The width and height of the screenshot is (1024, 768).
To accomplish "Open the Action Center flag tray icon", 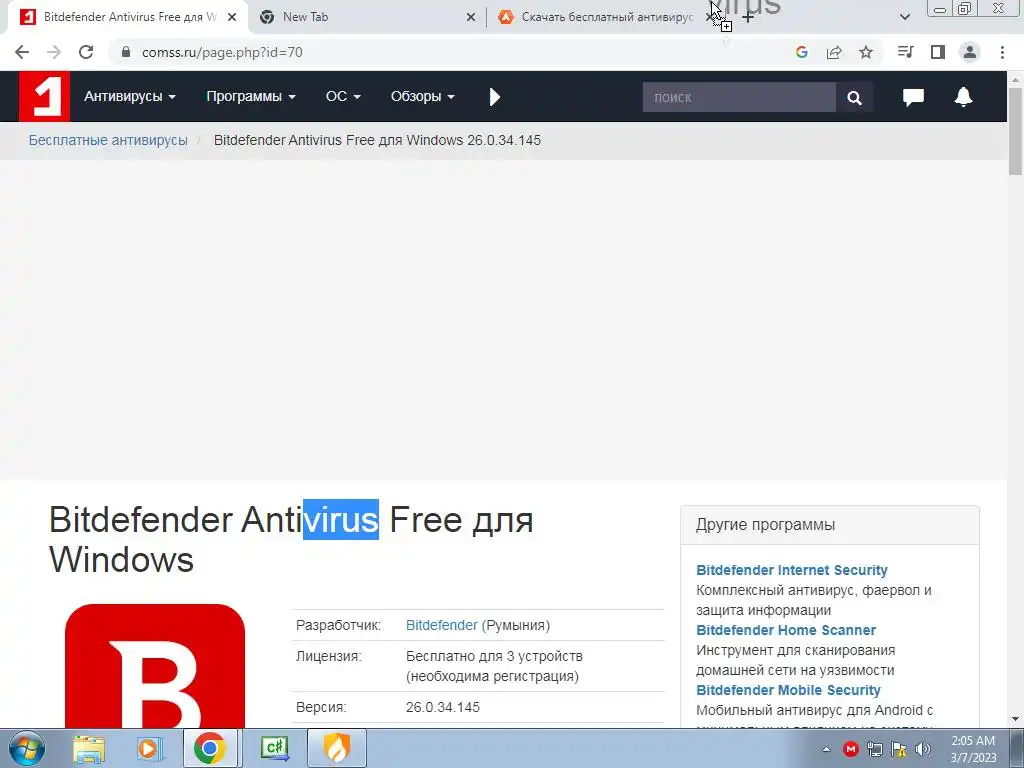I will pos(899,749).
